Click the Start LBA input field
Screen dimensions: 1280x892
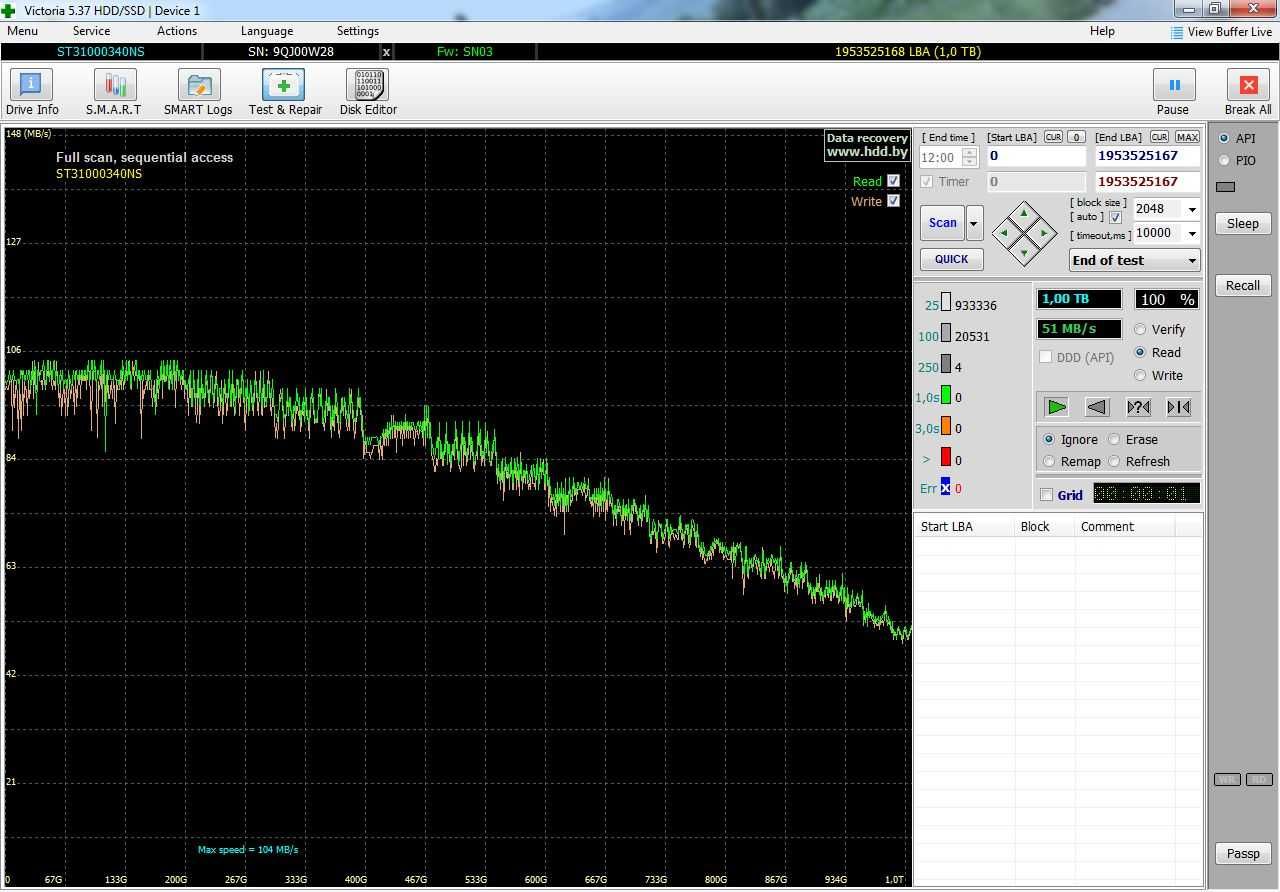click(x=1036, y=156)
